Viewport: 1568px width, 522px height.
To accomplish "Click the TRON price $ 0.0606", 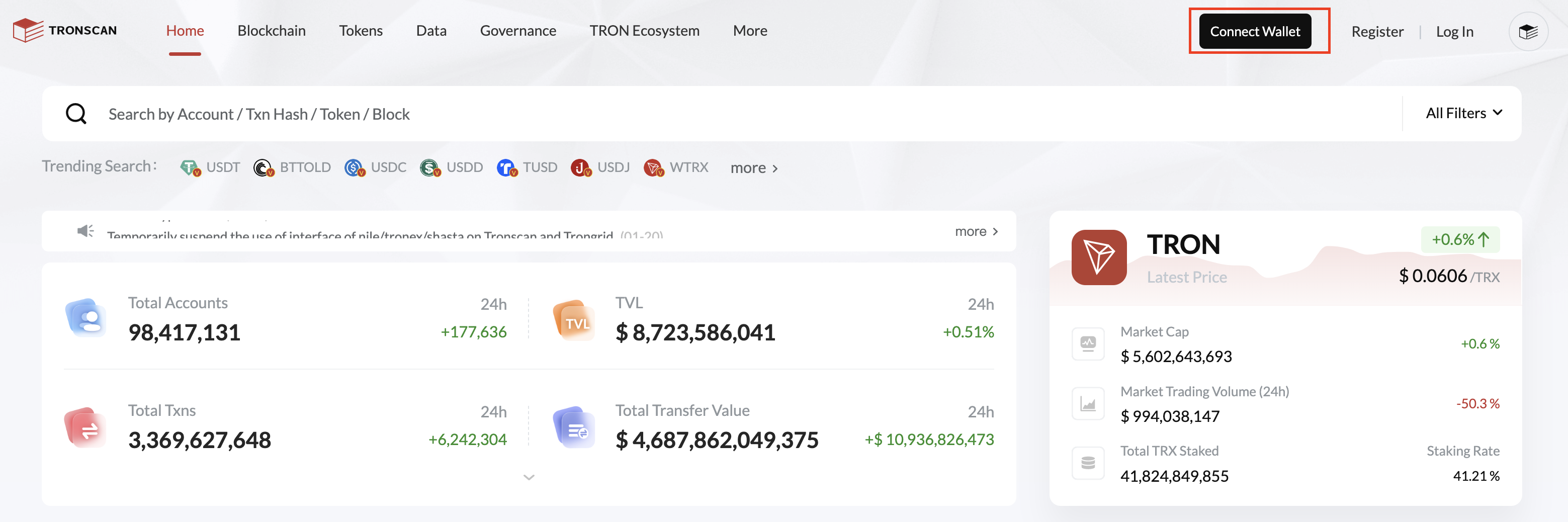I will click(1433, 276).
